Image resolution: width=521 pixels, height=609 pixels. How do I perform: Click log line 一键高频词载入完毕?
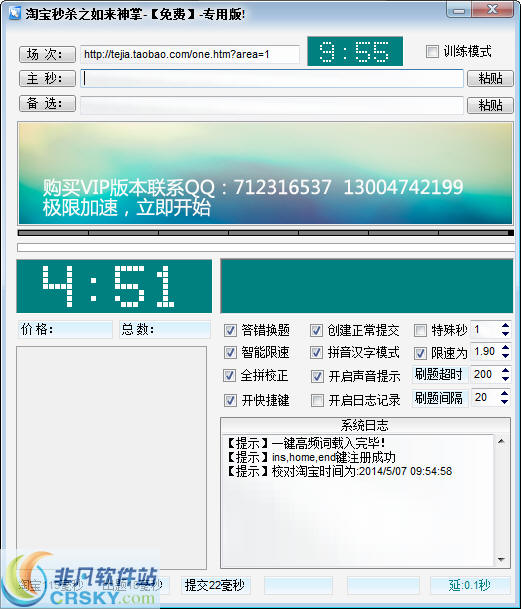click(x=305, y=443)
